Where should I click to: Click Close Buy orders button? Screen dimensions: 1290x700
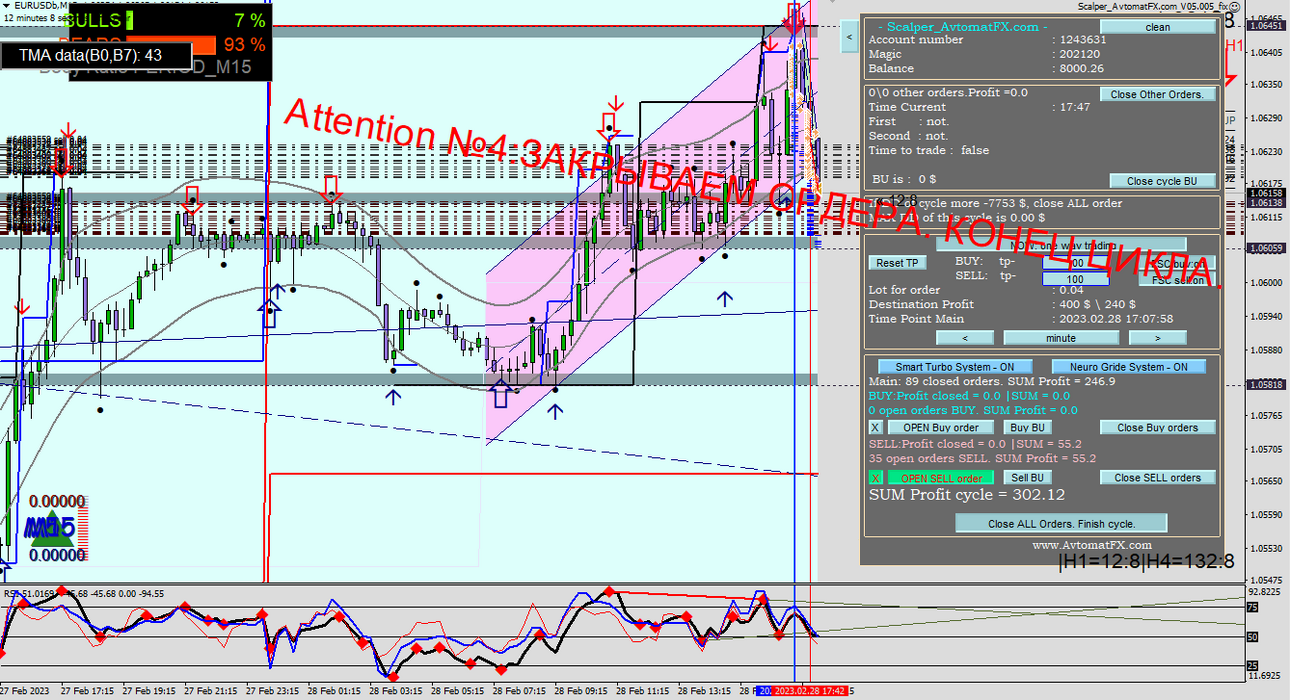1158,427
